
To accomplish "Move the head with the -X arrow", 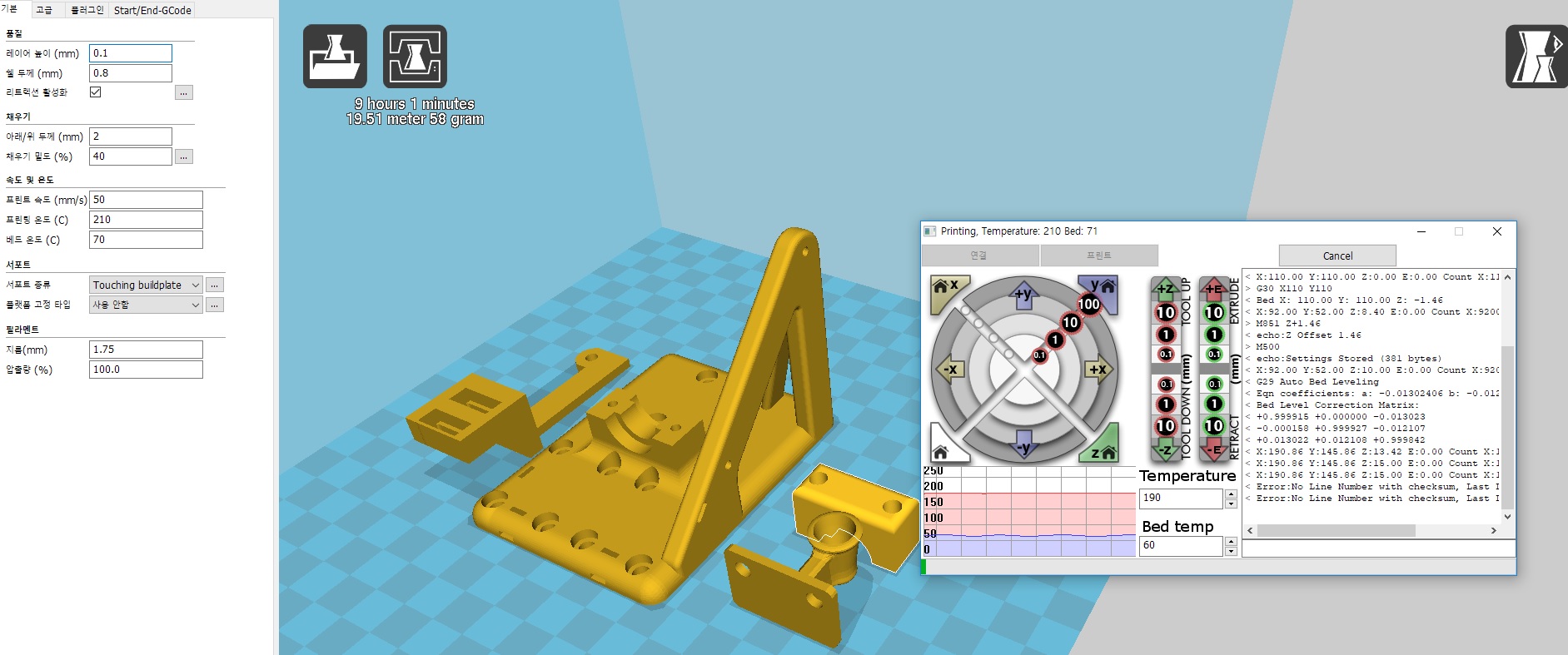I will [950, 370].
